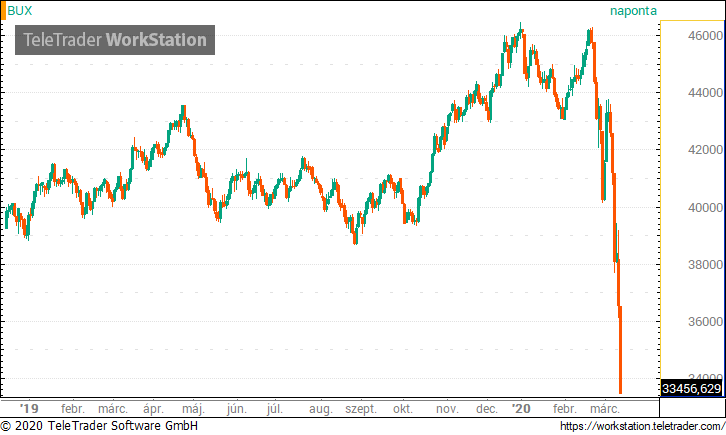This screenshot has height=435, width=726.
Task: Click the szept. month label
Action: pos(361,409)
